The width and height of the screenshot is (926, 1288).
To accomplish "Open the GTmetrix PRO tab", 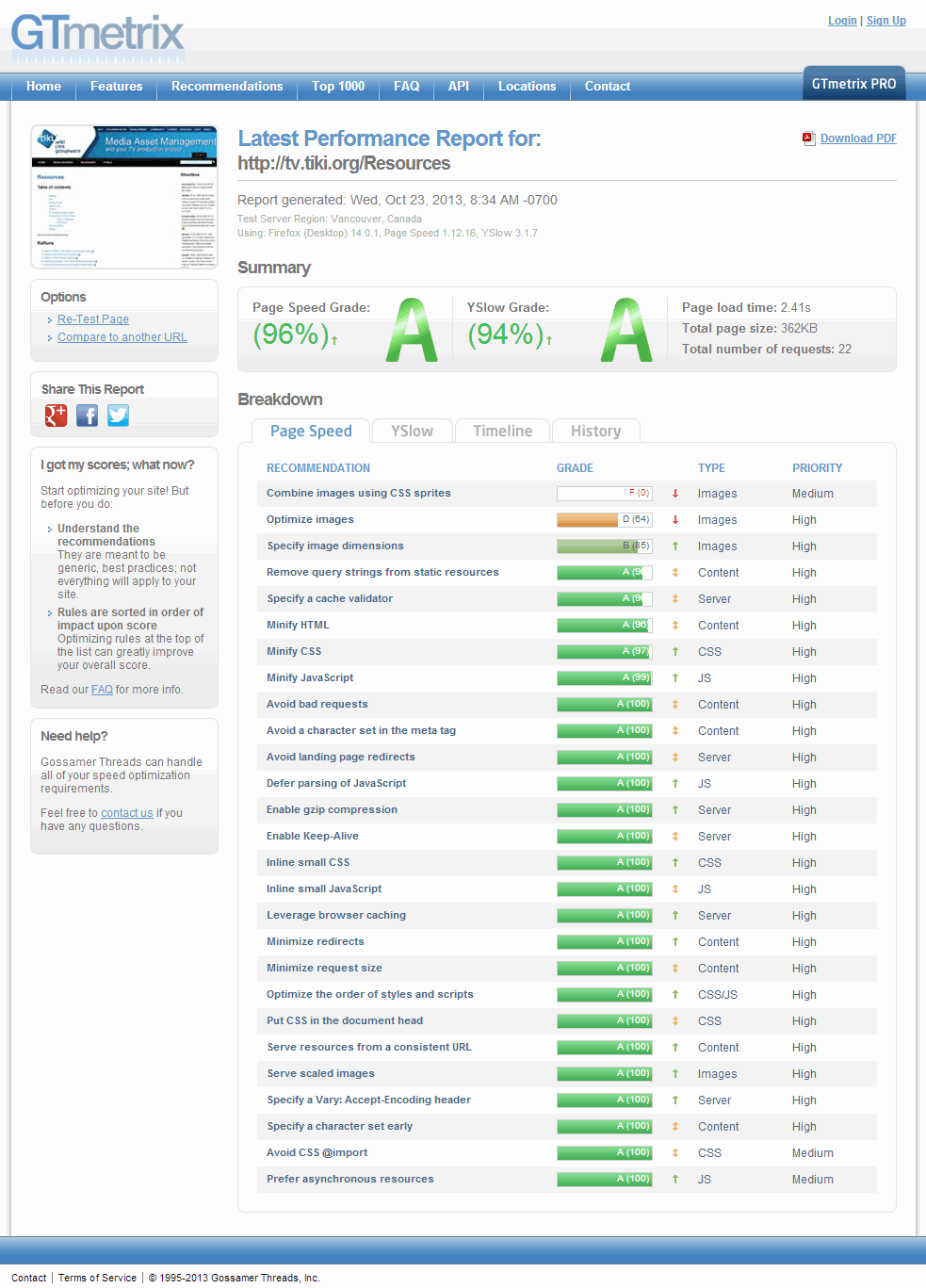I will 854,83.
